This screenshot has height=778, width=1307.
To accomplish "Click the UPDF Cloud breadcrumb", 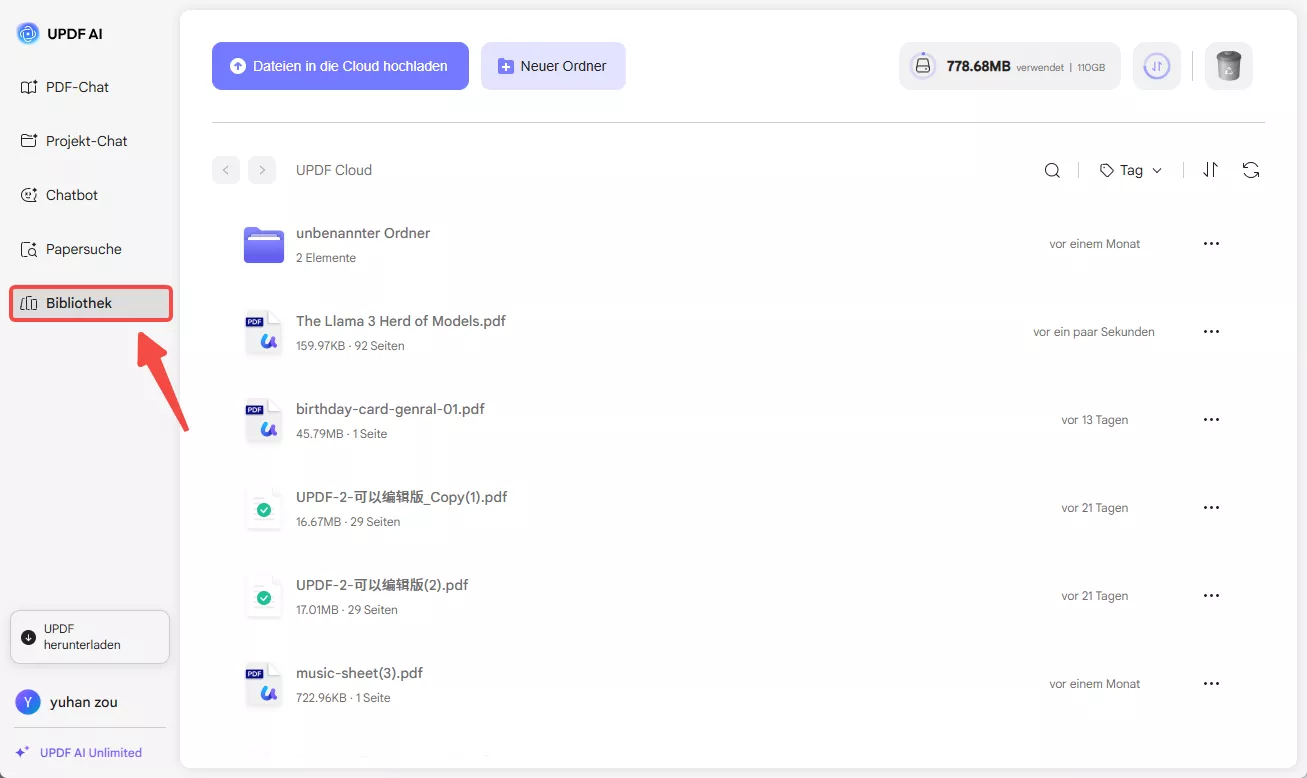I will point(334,170).
